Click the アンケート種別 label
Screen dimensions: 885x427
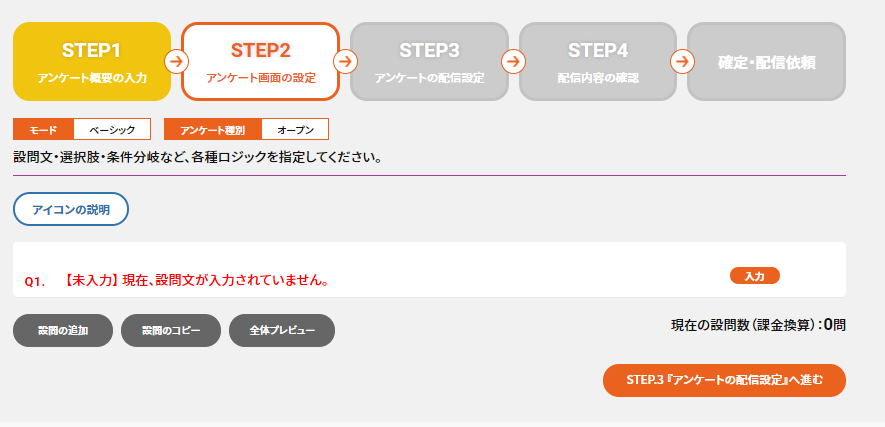click(x=213, y=129)
